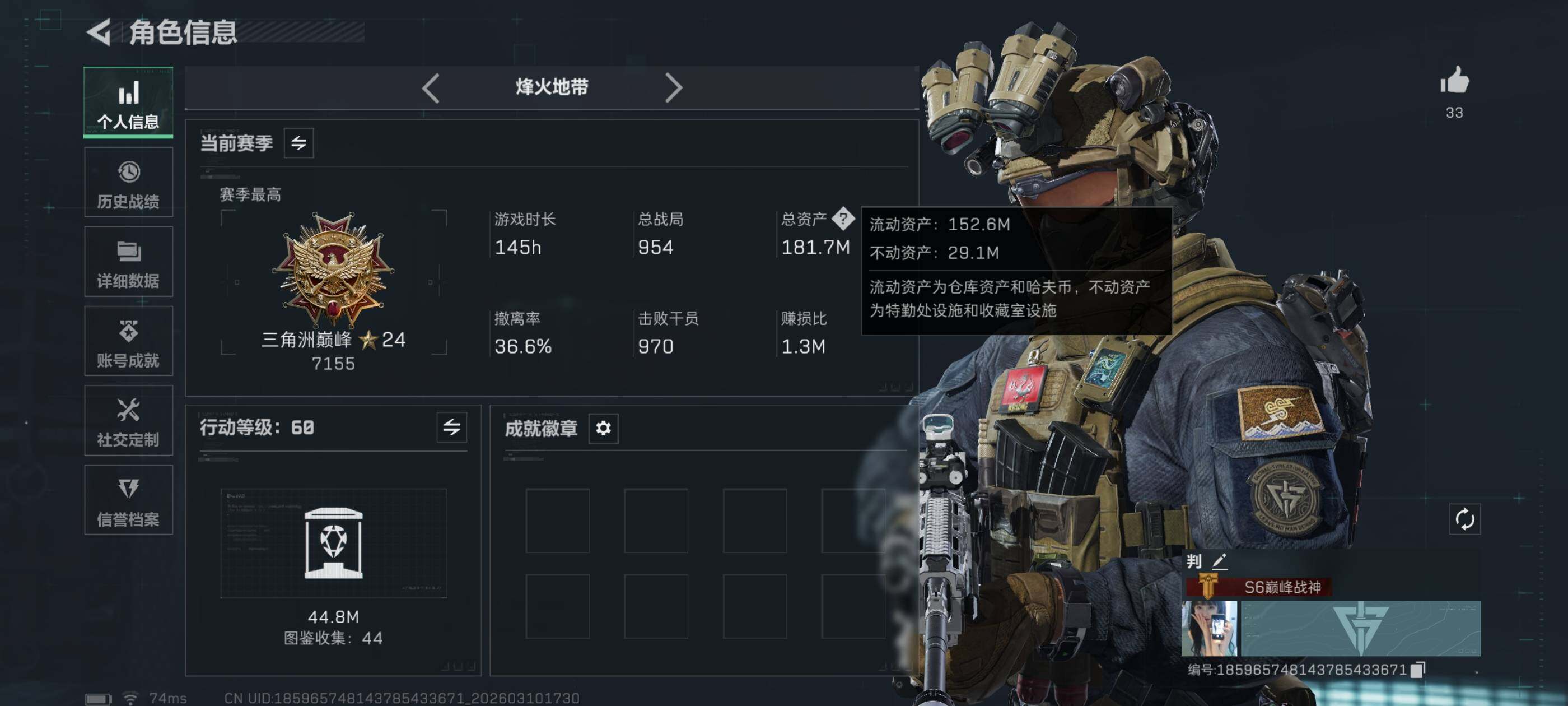Go back using the arrow beside 角色信息

[99, 32]
